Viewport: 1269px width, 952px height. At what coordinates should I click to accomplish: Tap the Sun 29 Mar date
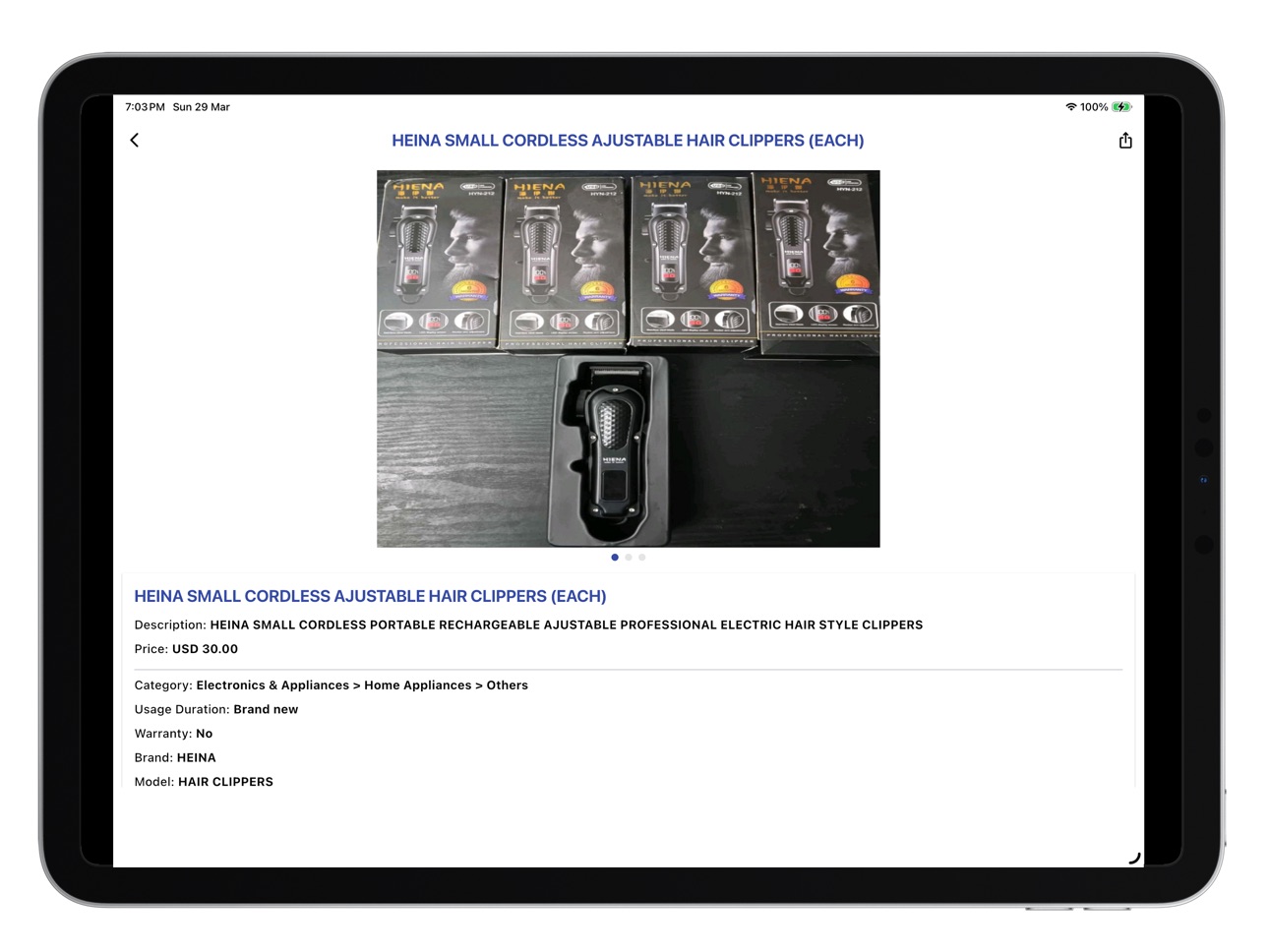(202, 107)
